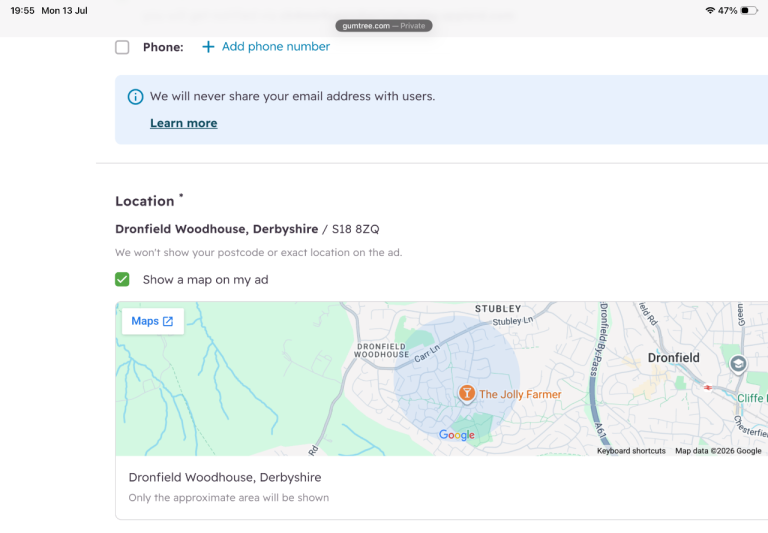
Task: Click the school marker near Dronfield
Action: [738, 364]
